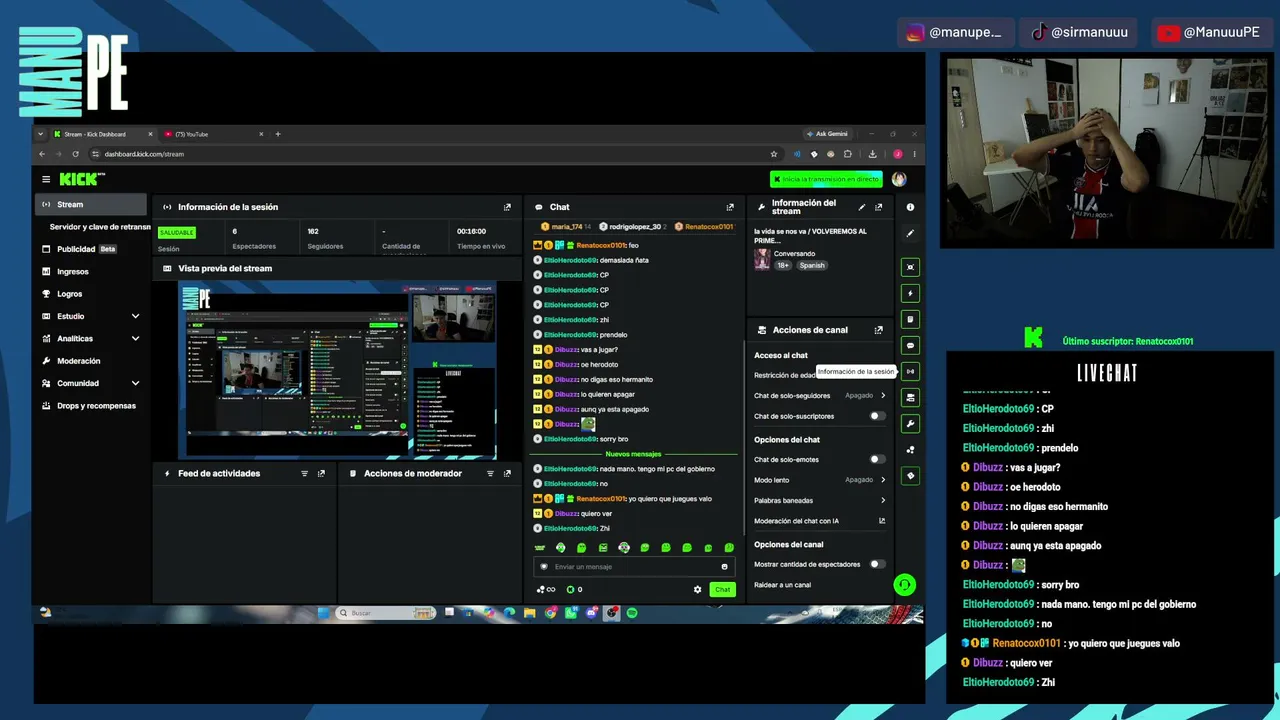This screenshot has width=1280, height=720.
Task: Pop out the Feed de actividades panel
Action: pyautogui.click(x=321, y=473)
